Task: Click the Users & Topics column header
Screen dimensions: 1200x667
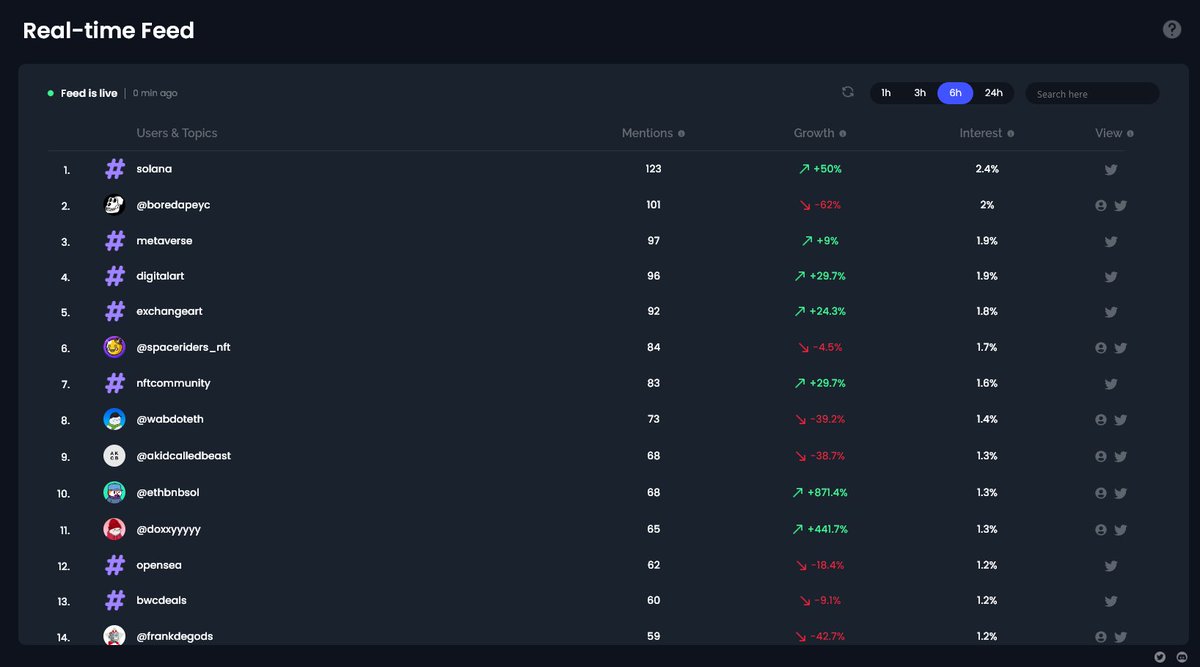Action: pyautogui.click(x=176, y=133)
